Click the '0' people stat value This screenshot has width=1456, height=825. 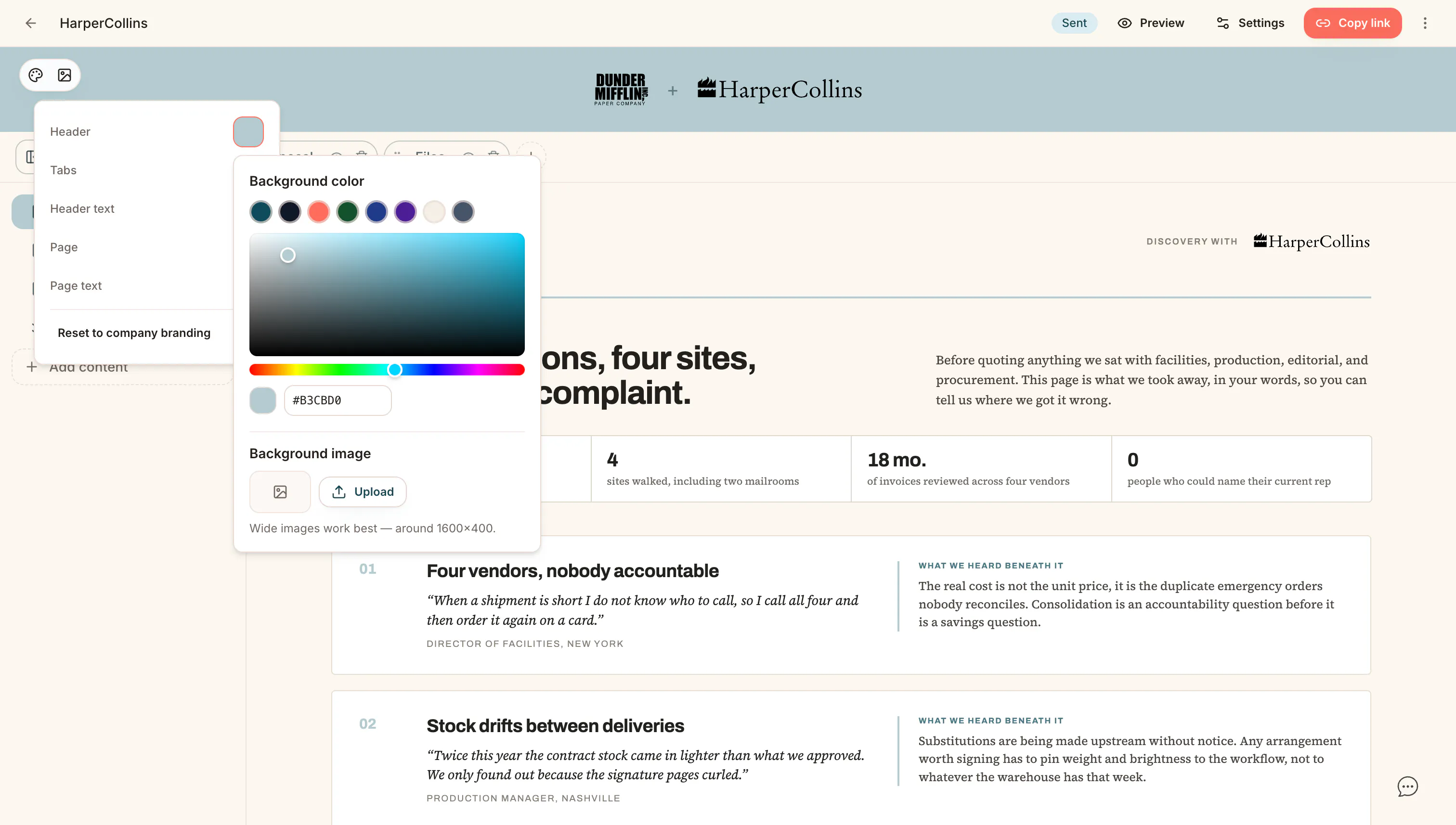coord(1132,460)
